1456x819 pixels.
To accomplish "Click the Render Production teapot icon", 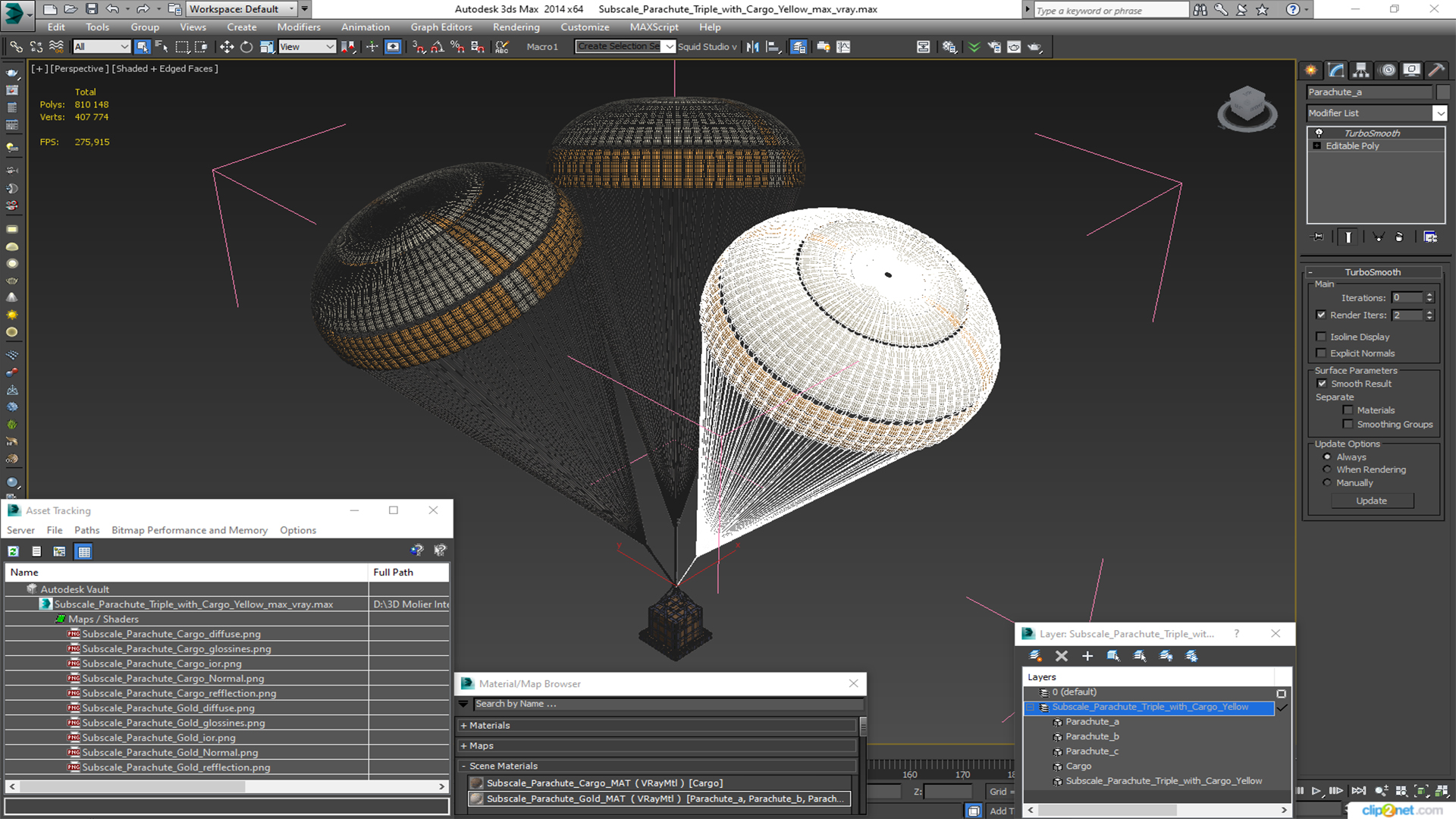I will (x=1035, y=47).
